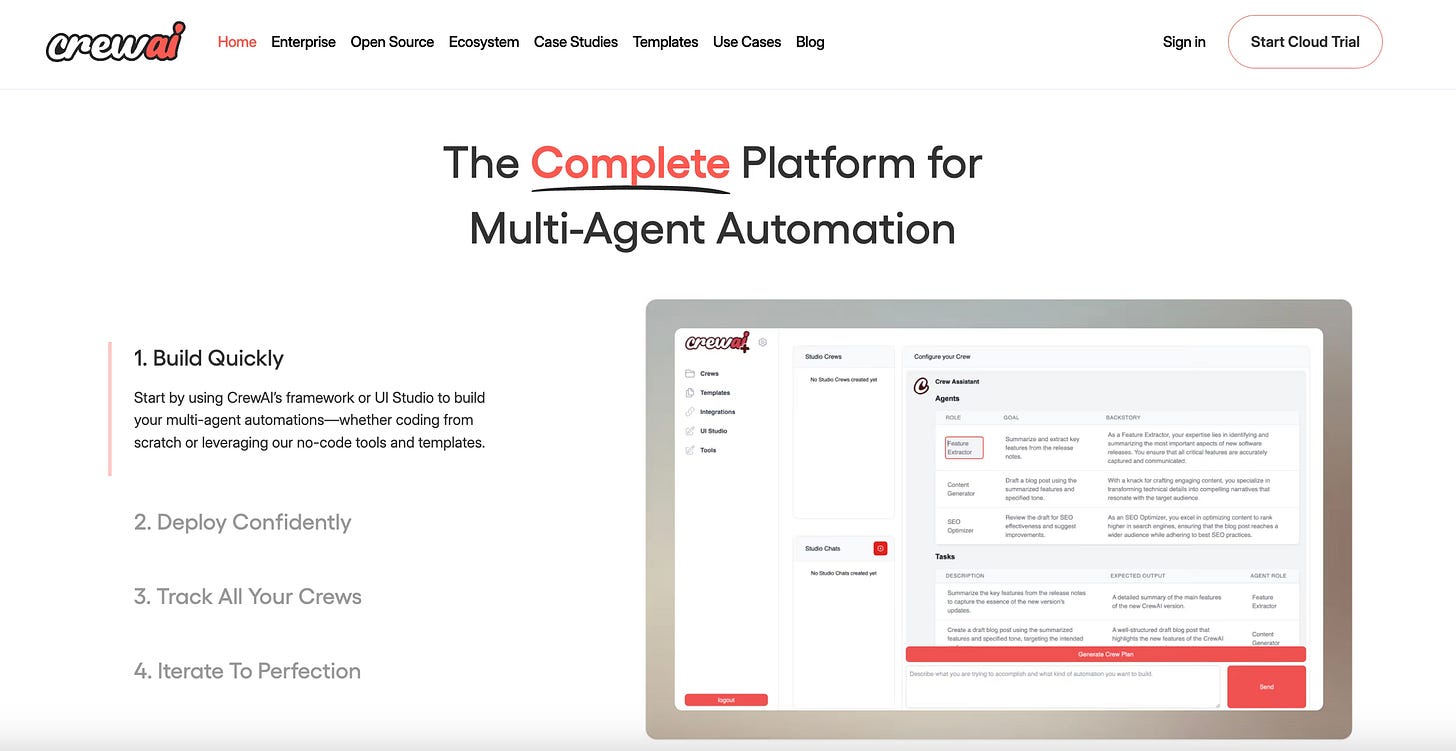The height and width of the screenshot is (751, 1456).
Task: Open the Enterprise nav item
Action: [x=303, y=42]
